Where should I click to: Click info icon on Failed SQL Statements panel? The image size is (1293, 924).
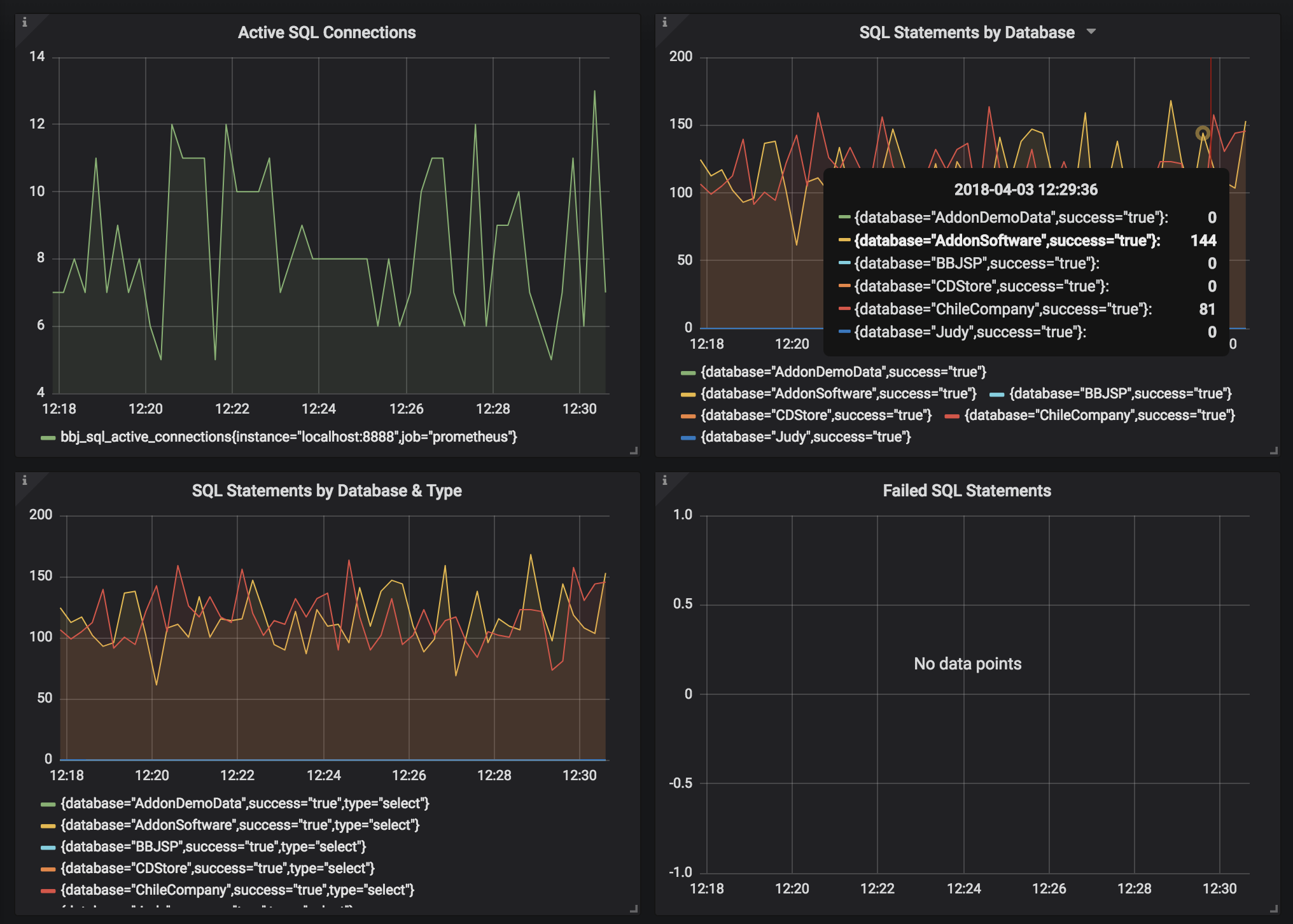664,480
